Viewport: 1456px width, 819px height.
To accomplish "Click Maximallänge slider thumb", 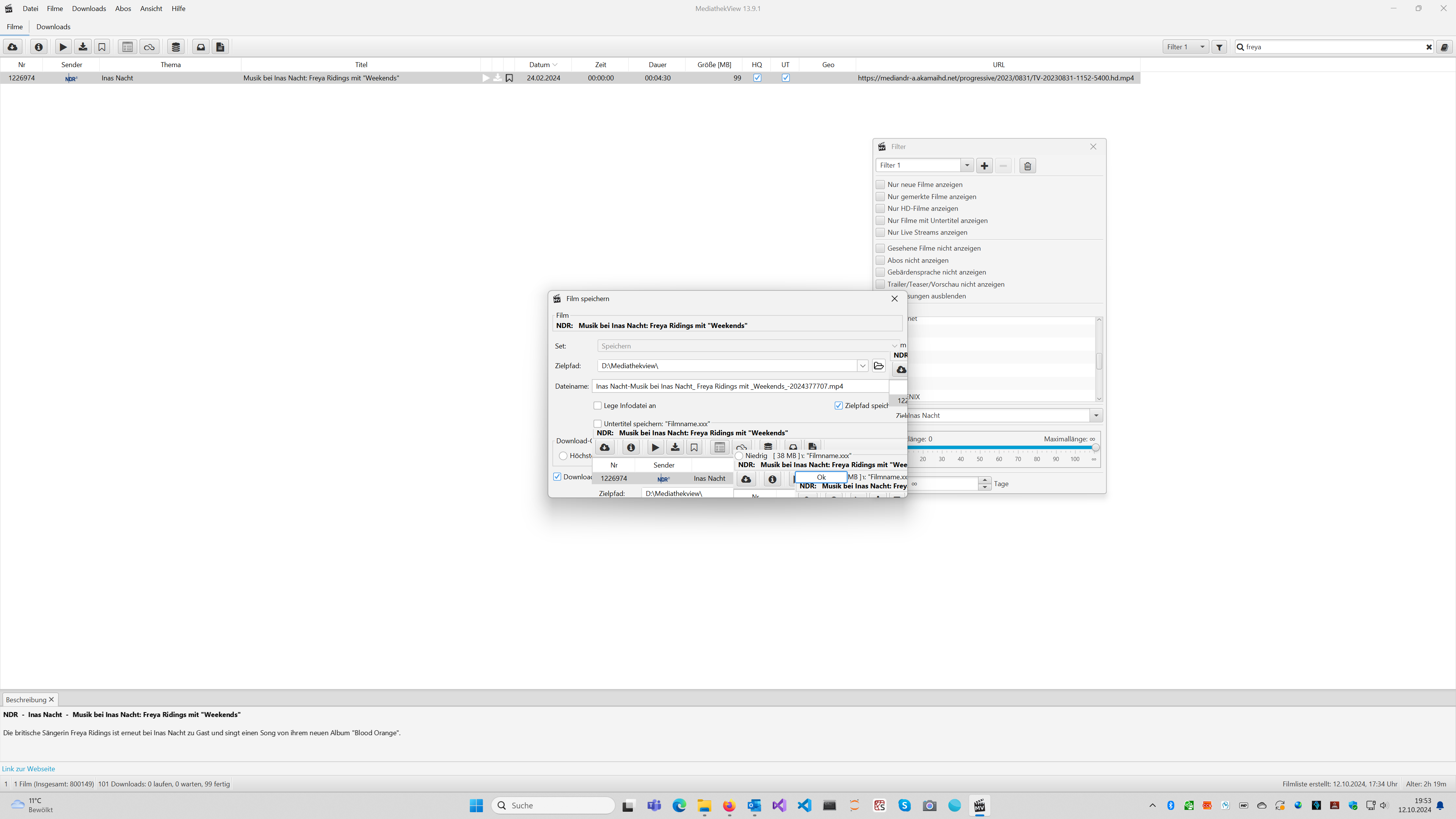I will coord(1095,447).
